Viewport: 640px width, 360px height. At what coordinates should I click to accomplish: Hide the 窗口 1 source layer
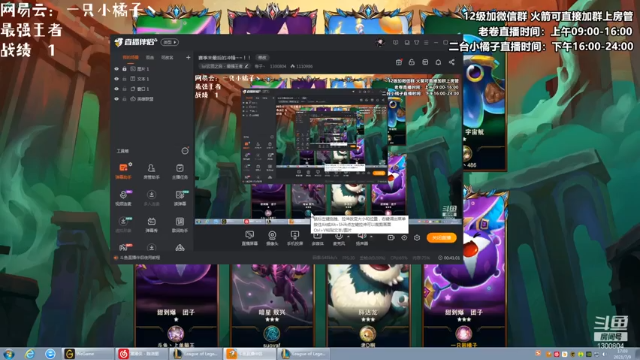click(x=117, y=89)
